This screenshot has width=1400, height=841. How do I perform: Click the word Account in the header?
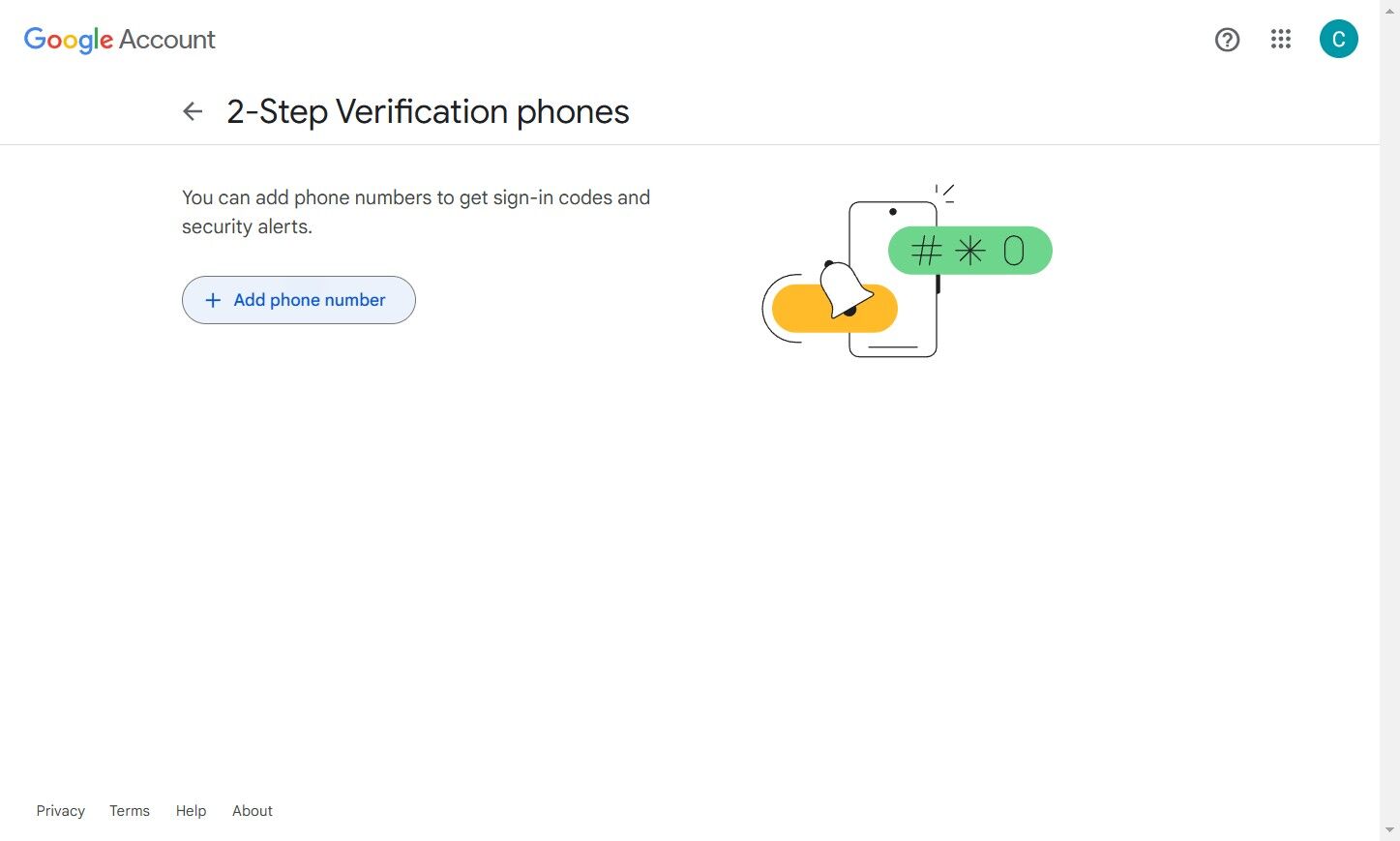pos(167,40)
